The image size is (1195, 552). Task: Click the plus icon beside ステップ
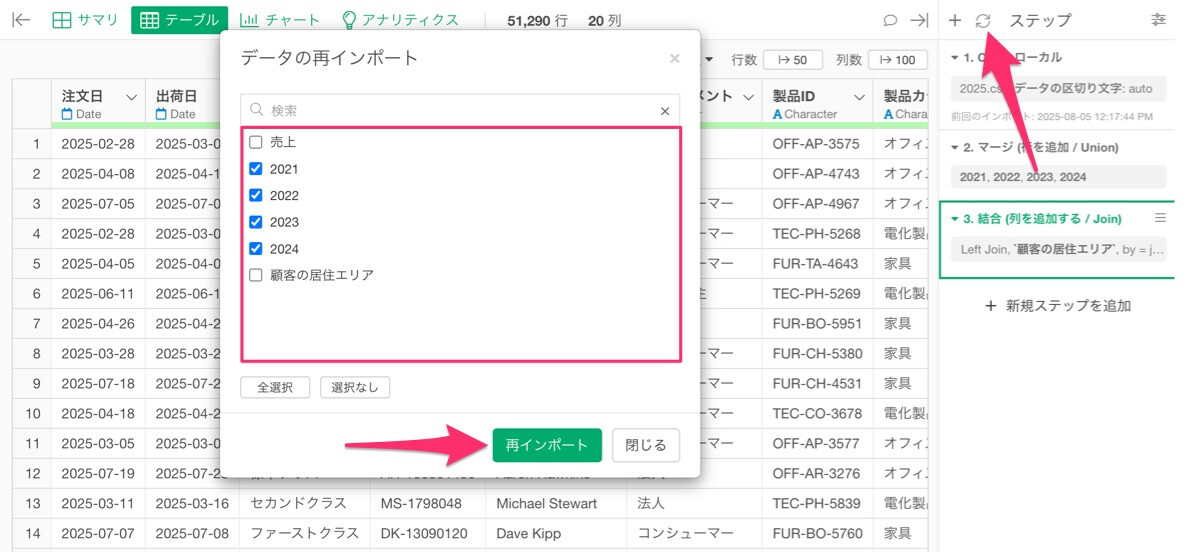(955, 20)
